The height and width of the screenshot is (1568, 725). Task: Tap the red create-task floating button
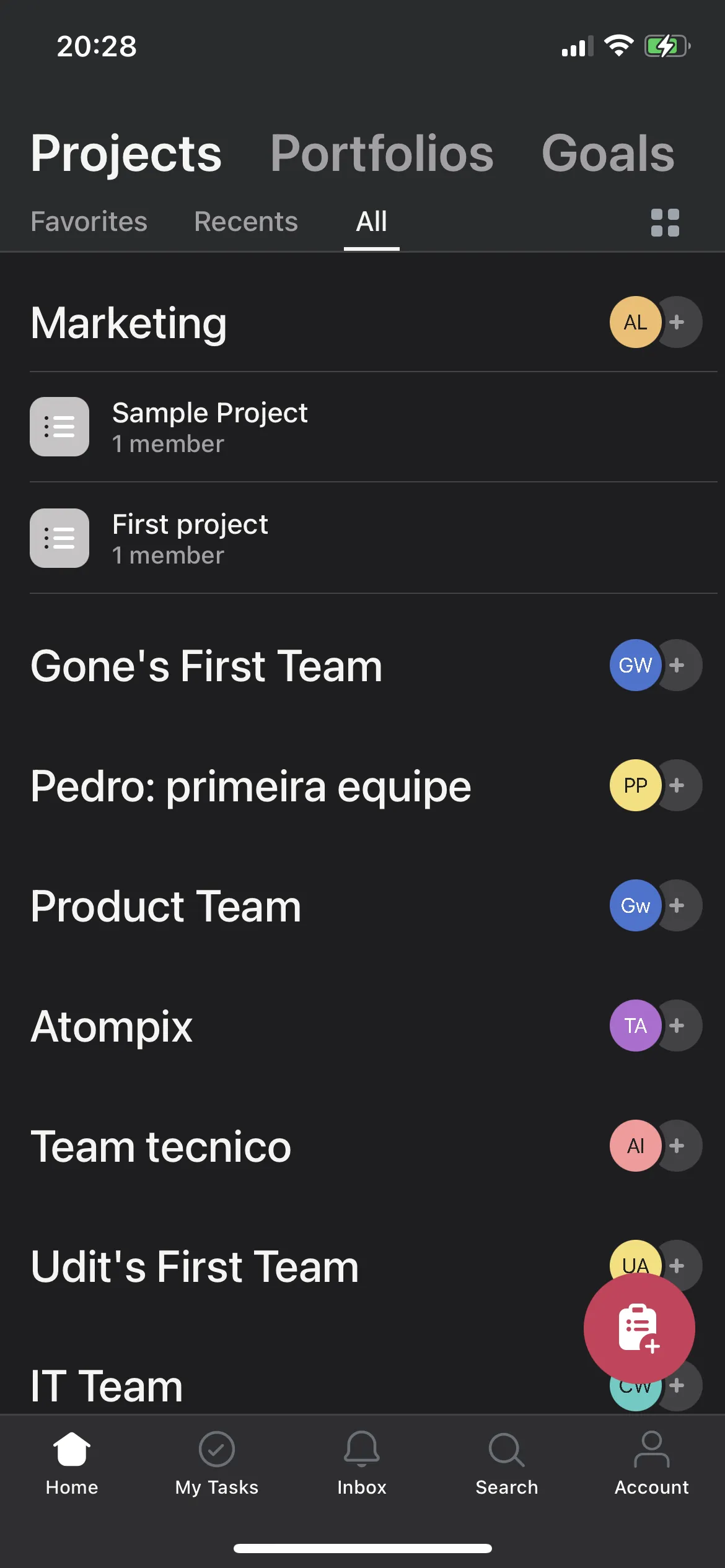[x=639, y=1328]
